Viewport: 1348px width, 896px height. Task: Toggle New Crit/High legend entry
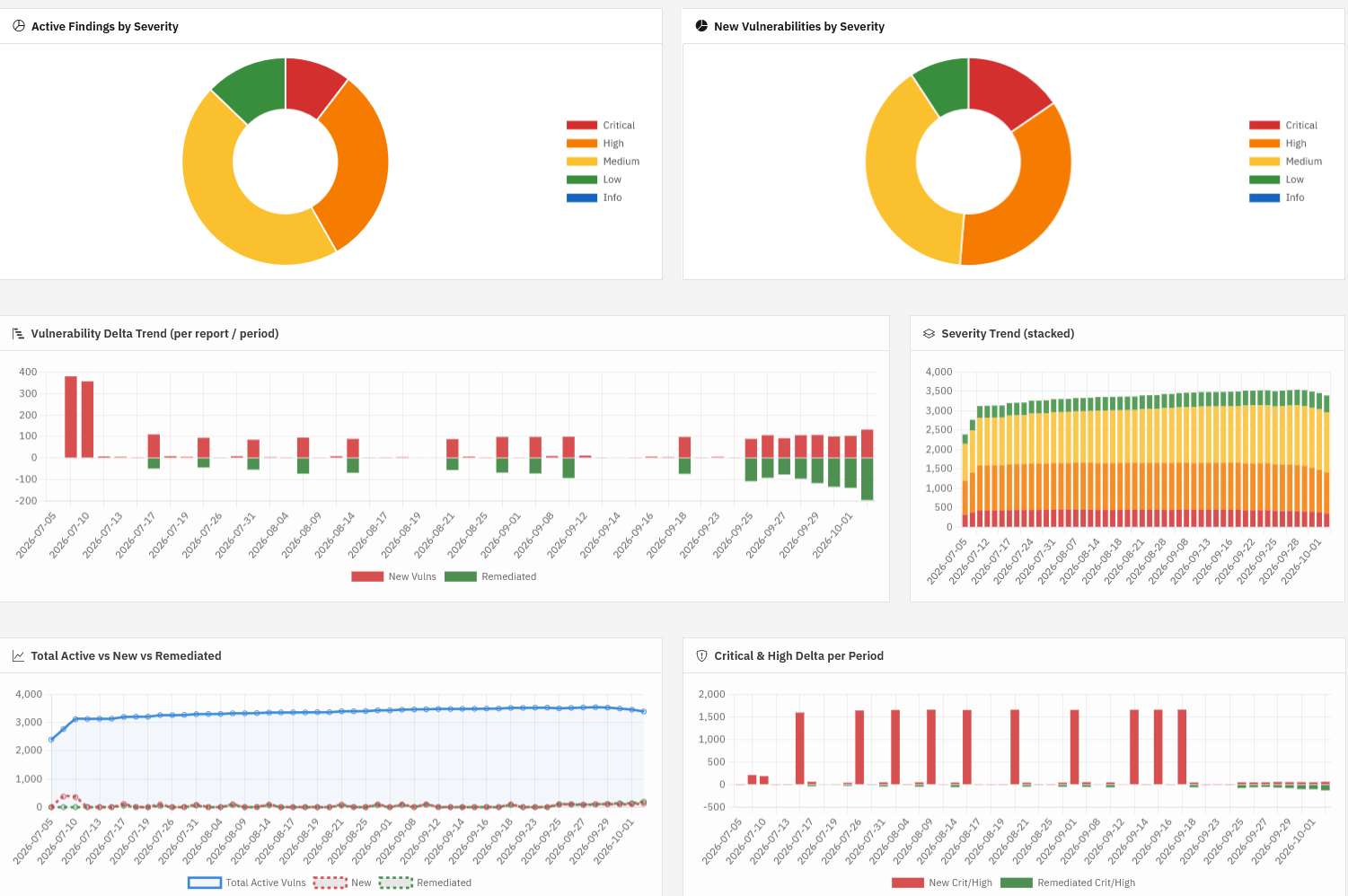coord(942,883)
